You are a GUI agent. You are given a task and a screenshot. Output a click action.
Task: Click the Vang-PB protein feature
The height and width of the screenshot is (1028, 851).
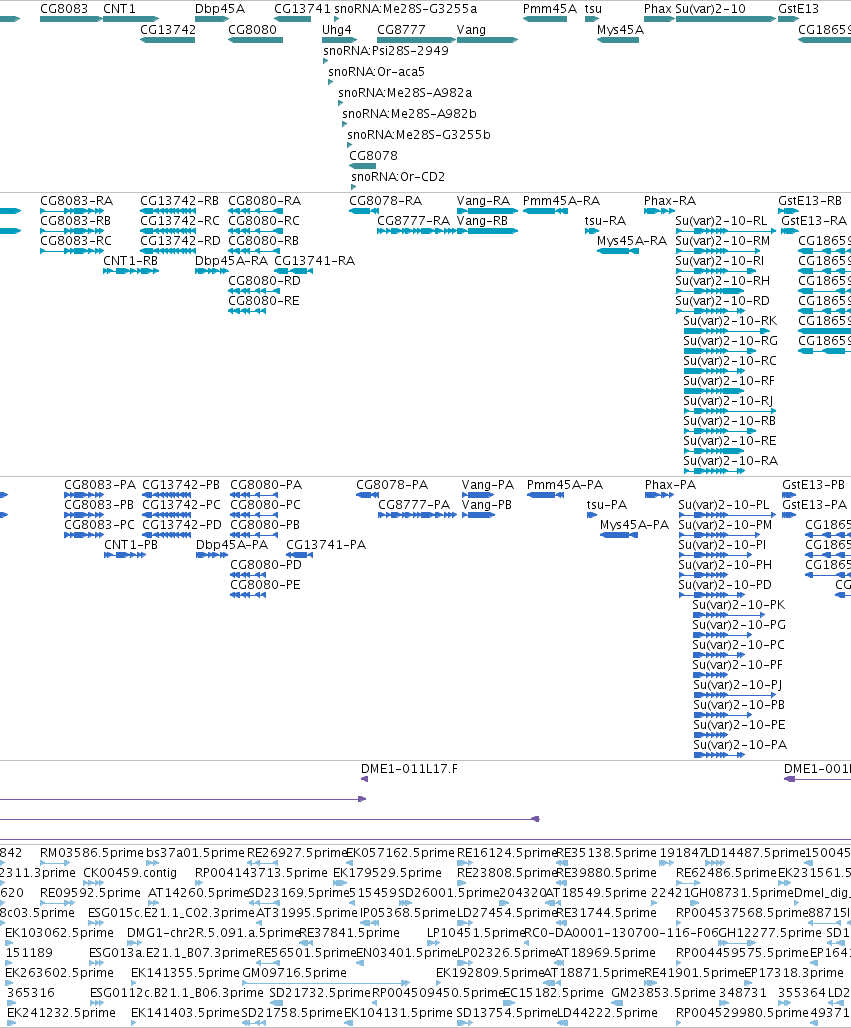478,515
